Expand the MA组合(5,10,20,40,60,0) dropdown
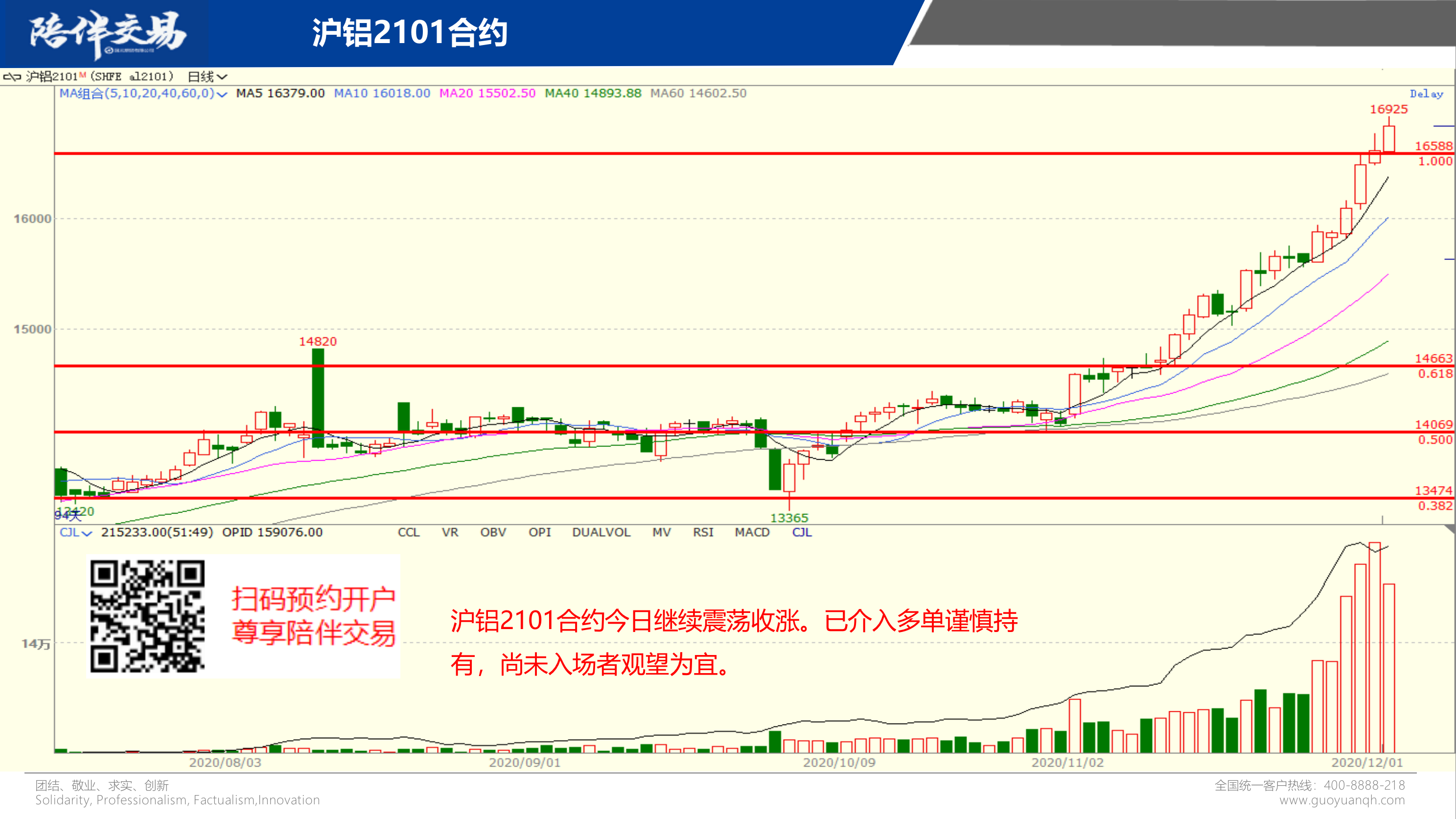This screenshot has width=1456, height=819. click(x=143, y=94)
